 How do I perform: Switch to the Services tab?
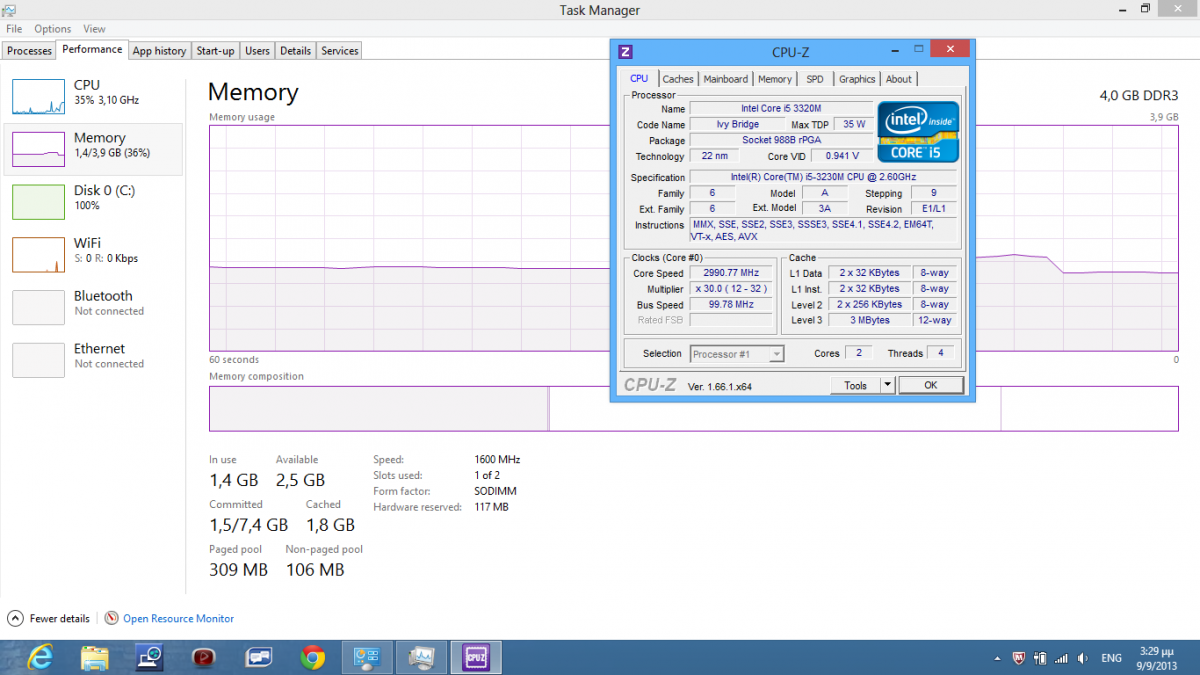[x=339, y=51]
